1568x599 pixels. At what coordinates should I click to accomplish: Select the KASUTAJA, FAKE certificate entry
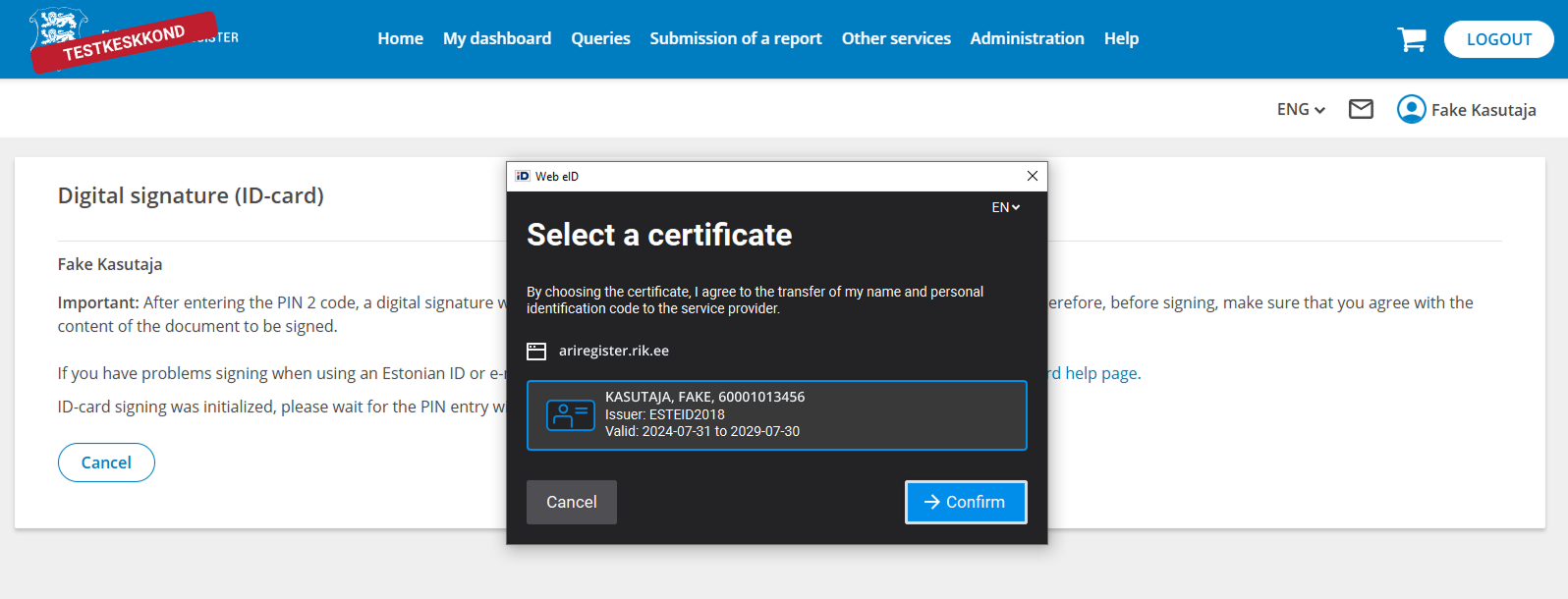(776, 415)
